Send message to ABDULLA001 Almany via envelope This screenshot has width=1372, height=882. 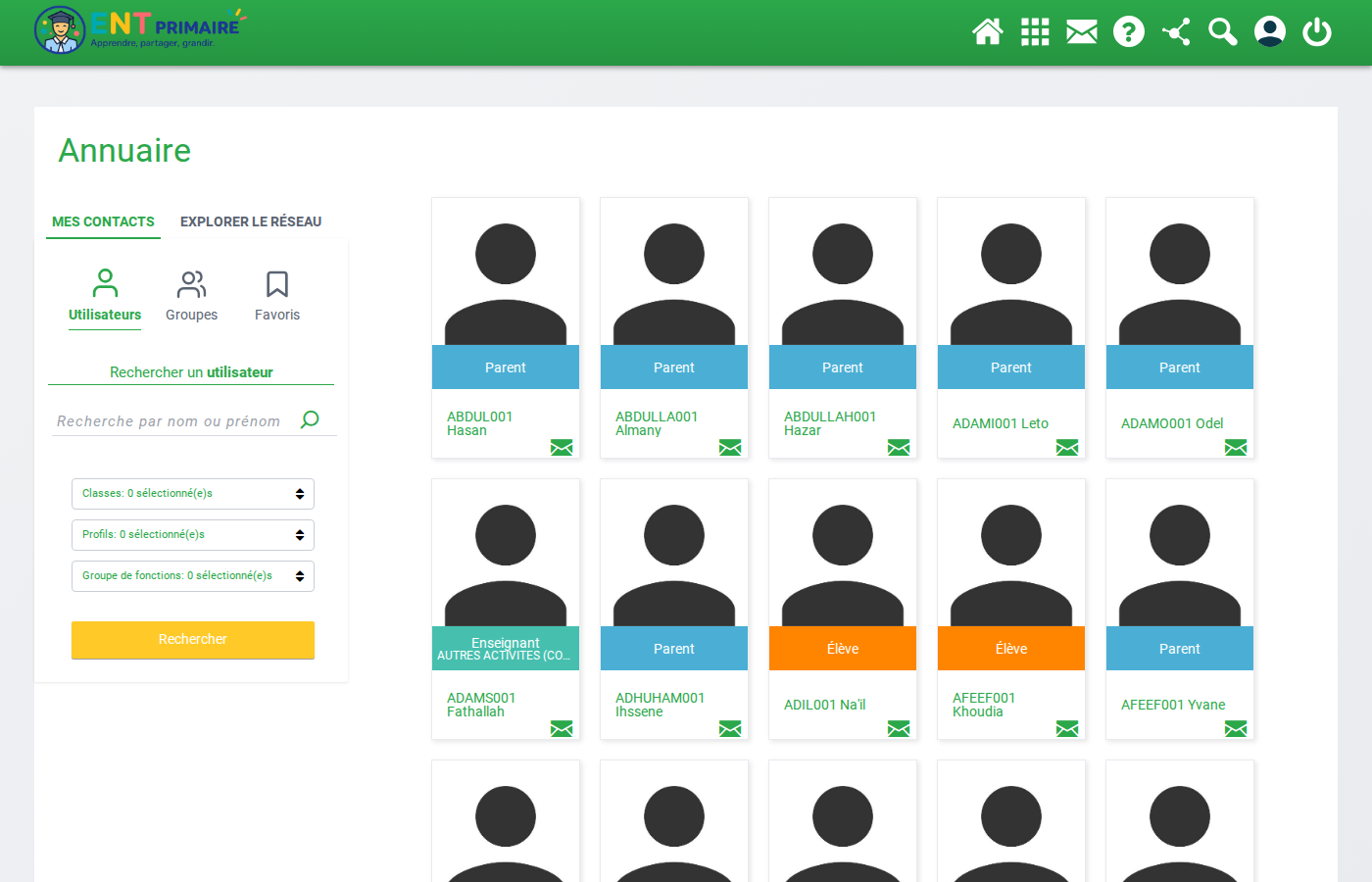(x=730, y=448)
